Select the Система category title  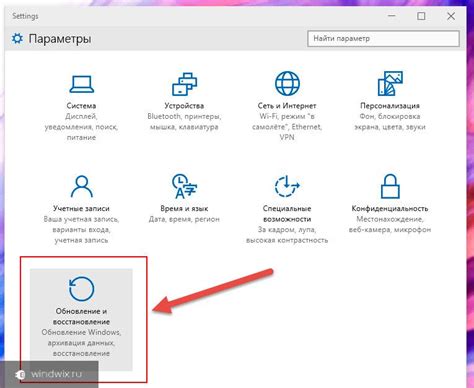coord(81,106)
